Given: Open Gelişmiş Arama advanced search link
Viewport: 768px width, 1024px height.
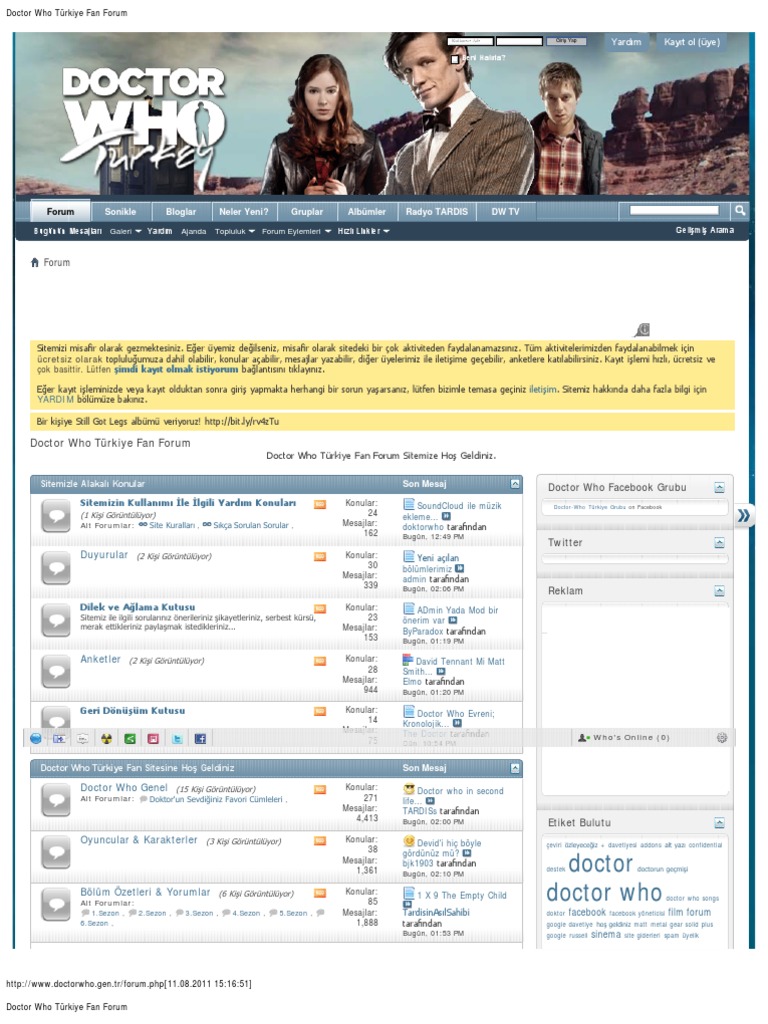Looking at the screenshot, I should click(705, 230).
